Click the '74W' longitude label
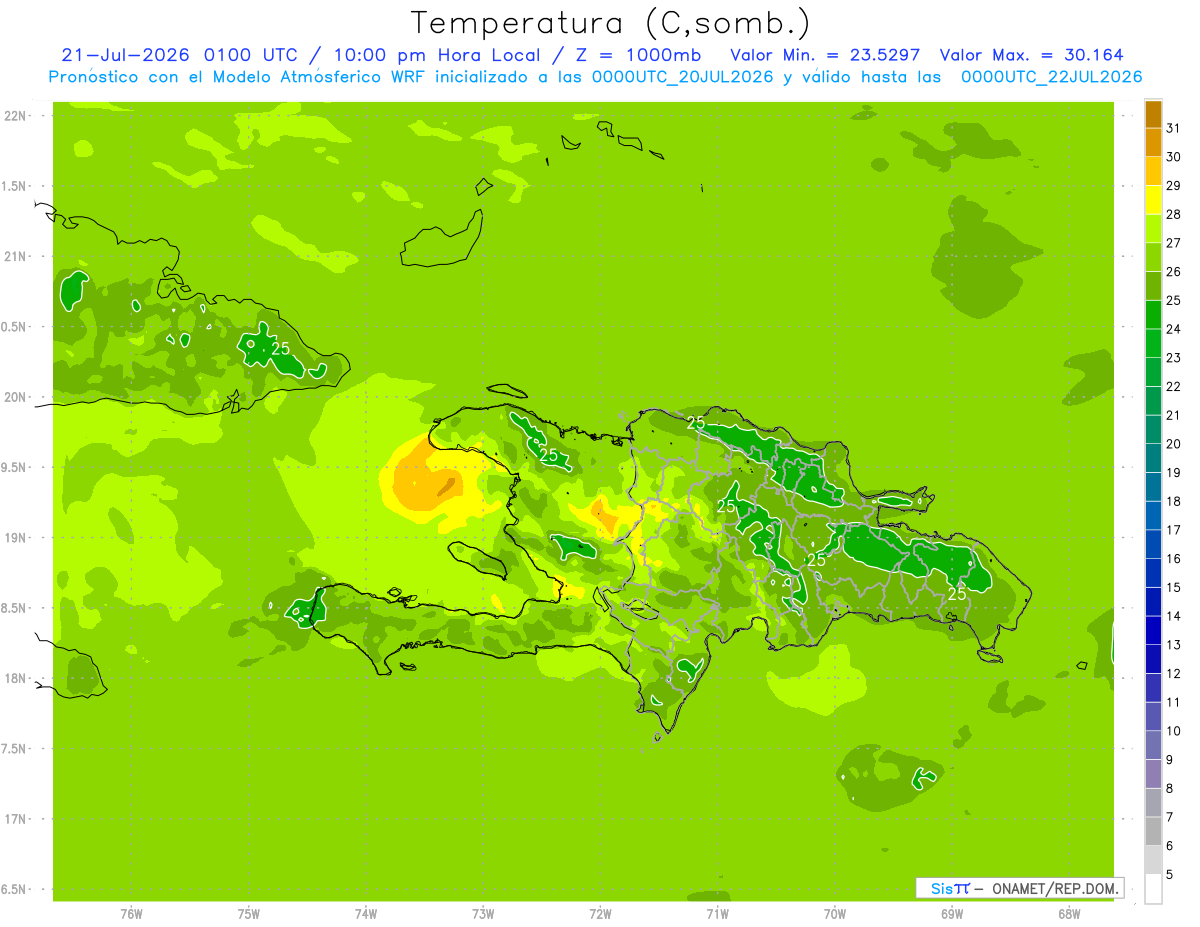The image size is (1200, 927). [x=366, y=914]
